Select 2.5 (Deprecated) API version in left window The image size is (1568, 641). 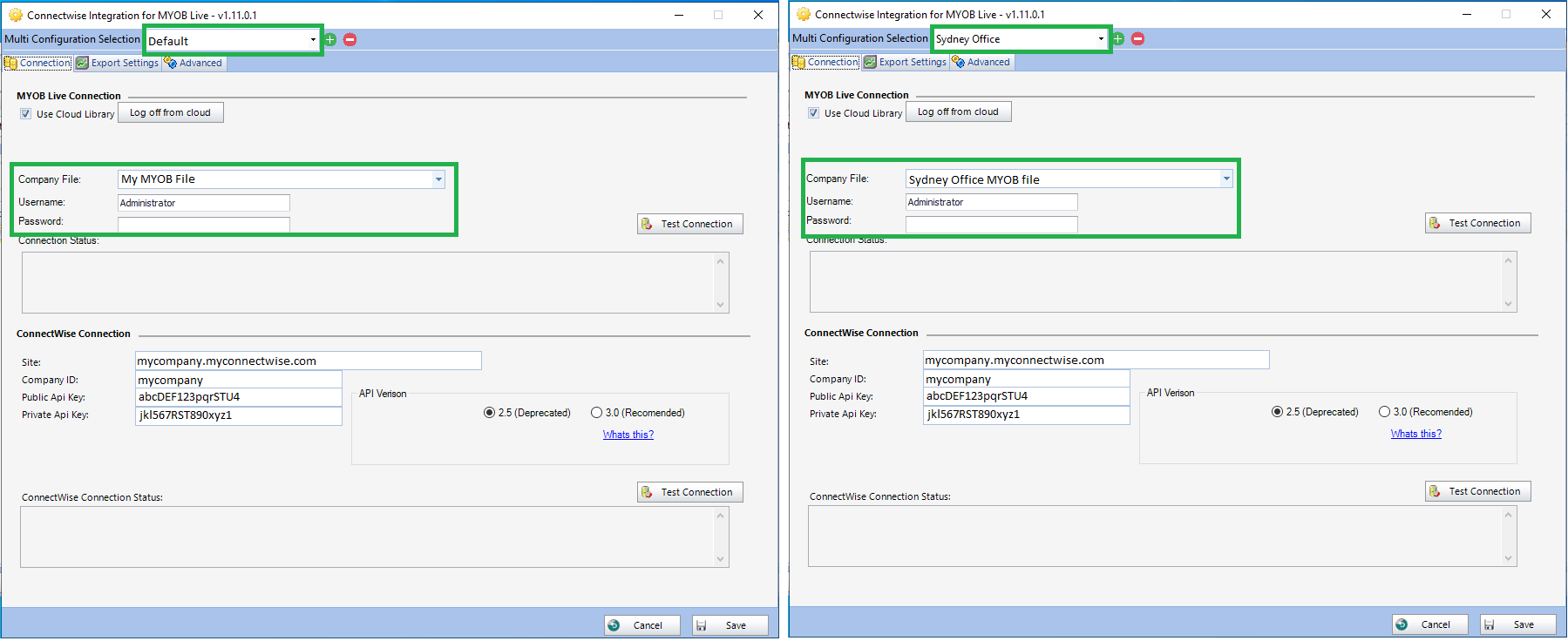(x=490, y=413)
